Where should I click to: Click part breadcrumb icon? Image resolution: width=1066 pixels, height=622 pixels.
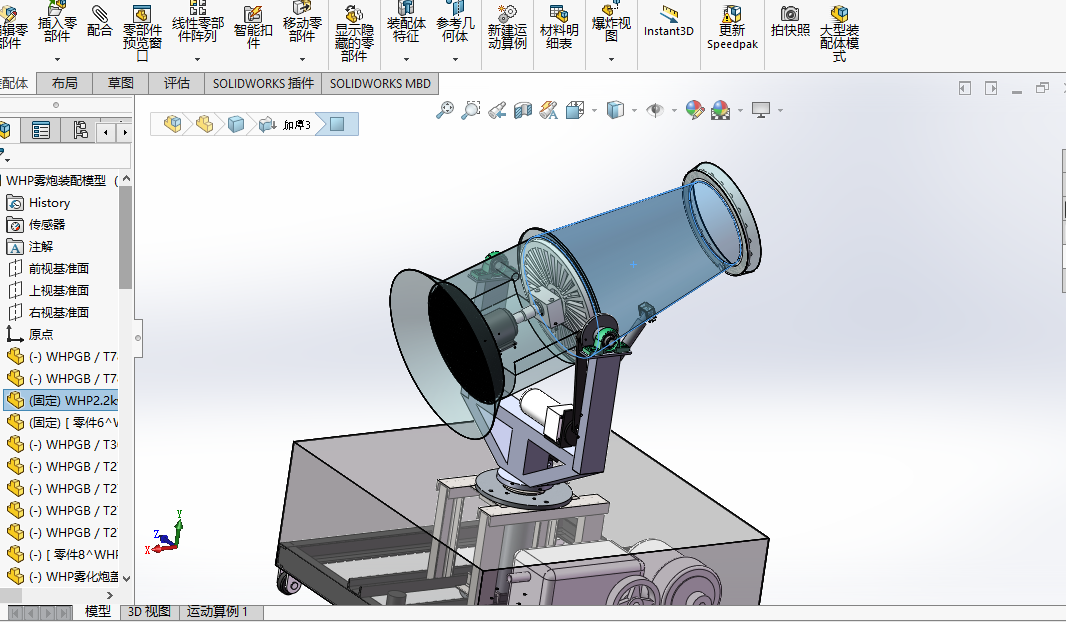(x=204, y=124)
